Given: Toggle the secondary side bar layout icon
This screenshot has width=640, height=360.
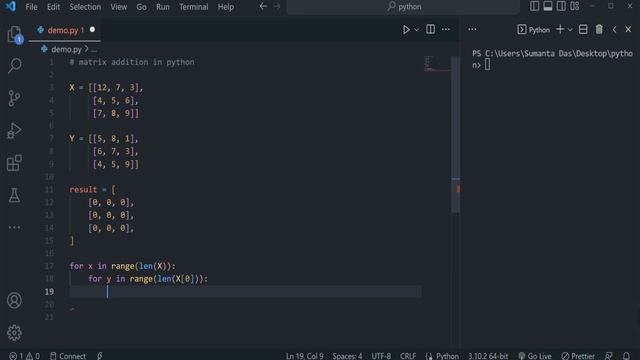Looking at the screenshot, I should point(561,6).
